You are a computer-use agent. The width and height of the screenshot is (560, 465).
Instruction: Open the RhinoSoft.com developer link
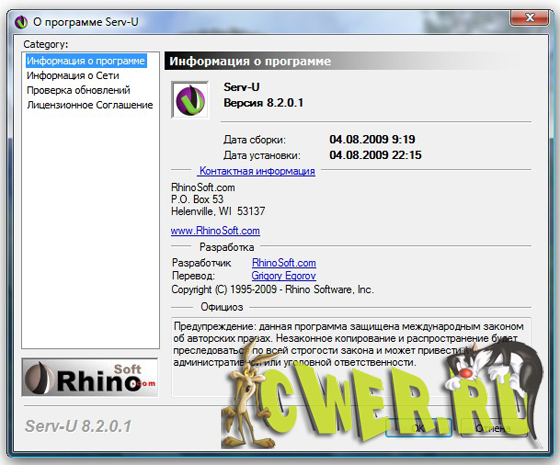pos(284,263)
